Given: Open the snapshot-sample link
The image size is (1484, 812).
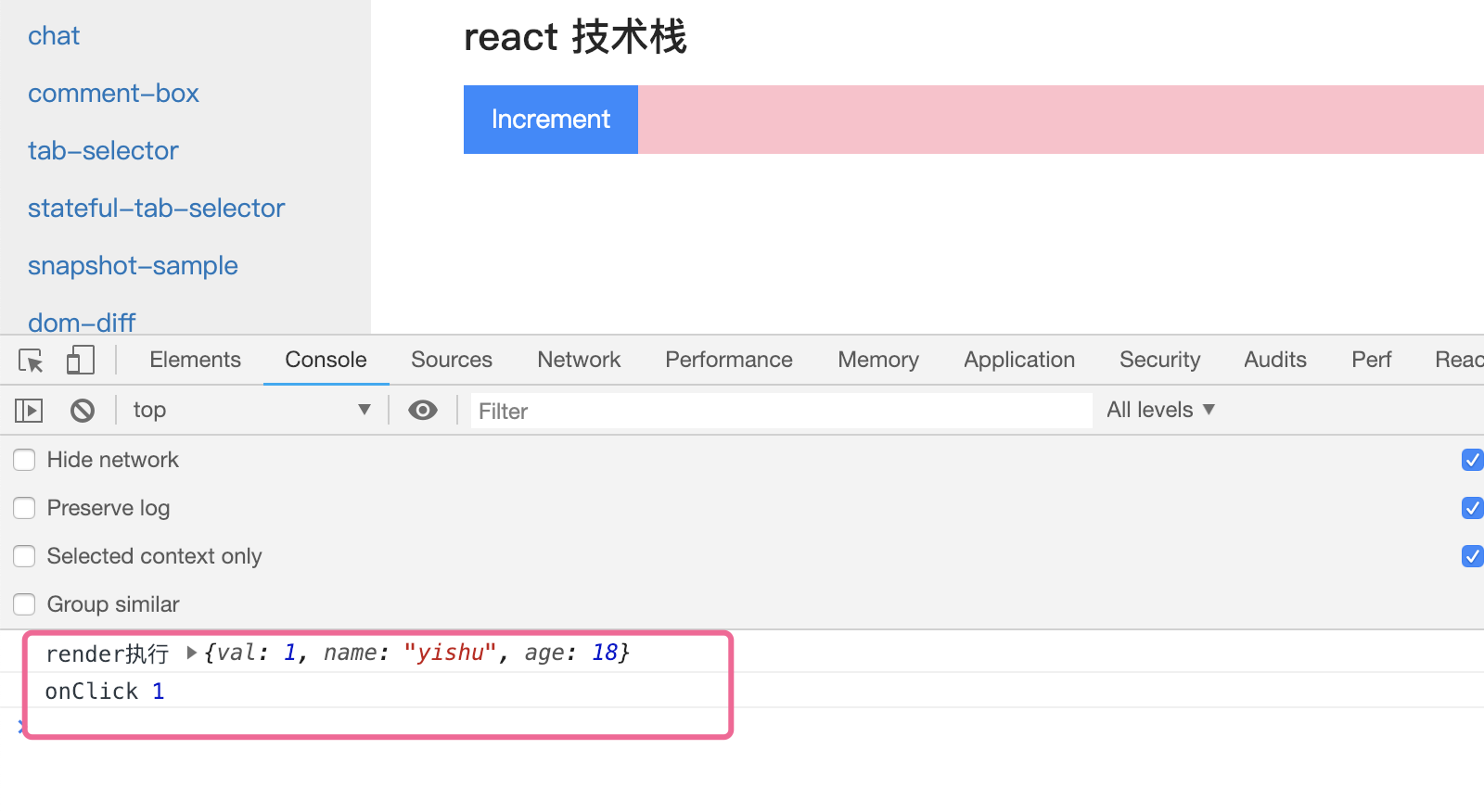Looking at the screenshot, I should [133, 266].
